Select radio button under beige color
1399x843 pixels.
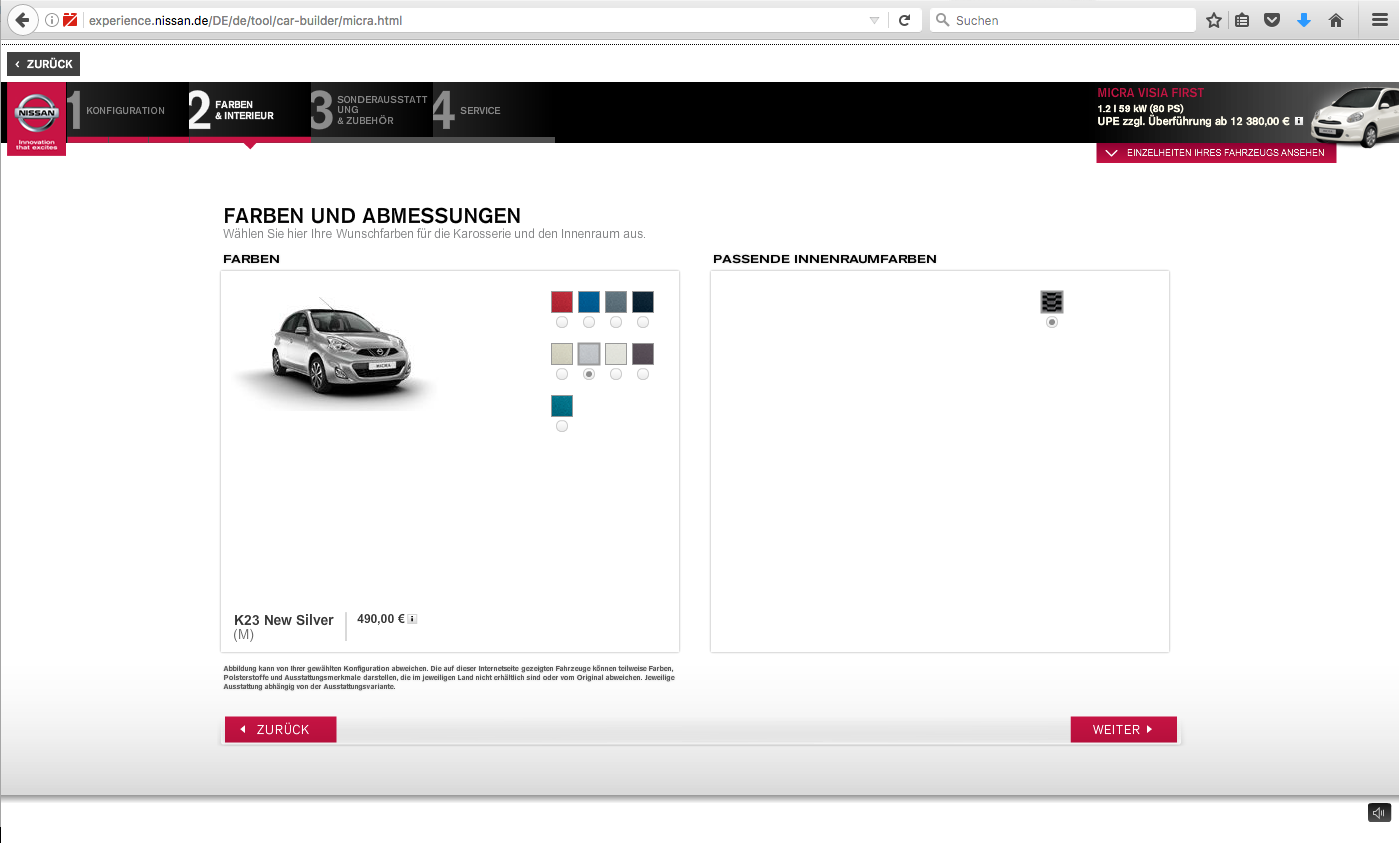[x=562, y=374]
